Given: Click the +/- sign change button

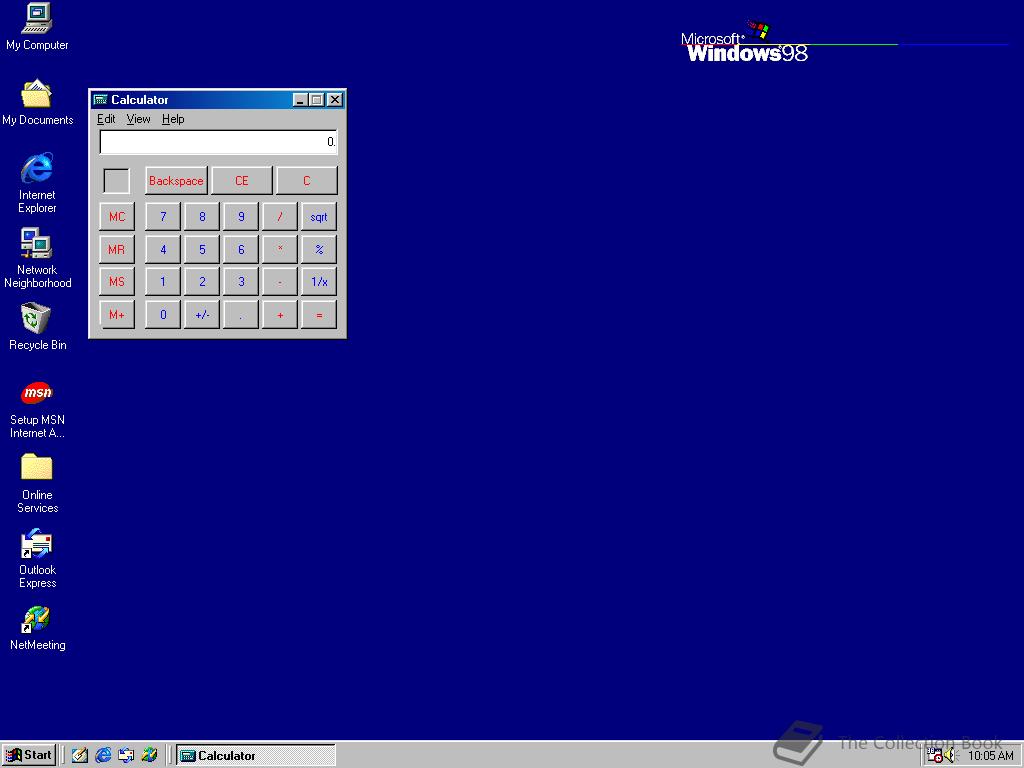Looking at the screenshot, I should (202, 315).
